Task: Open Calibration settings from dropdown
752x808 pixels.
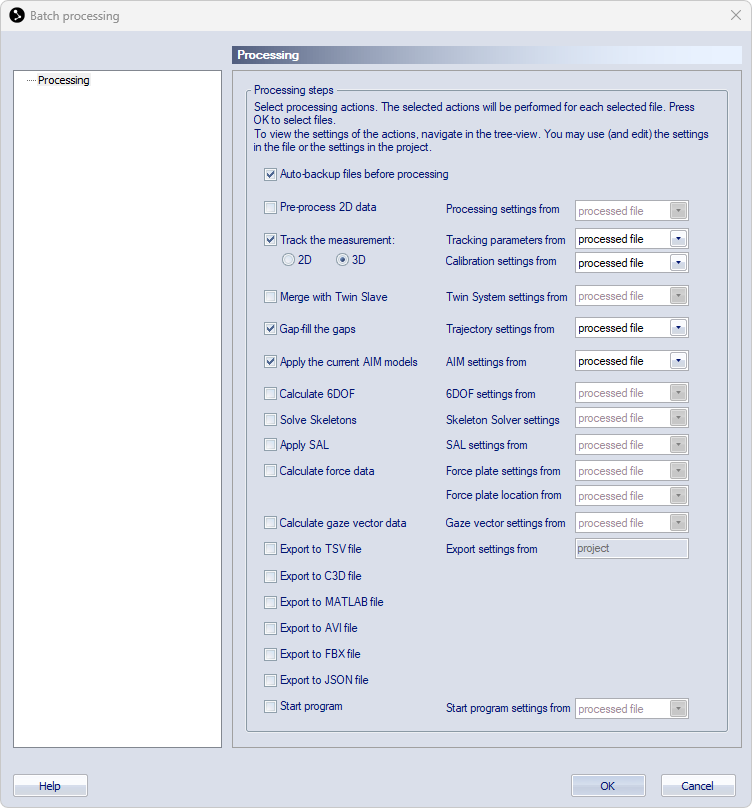Action: pos(631,263)
